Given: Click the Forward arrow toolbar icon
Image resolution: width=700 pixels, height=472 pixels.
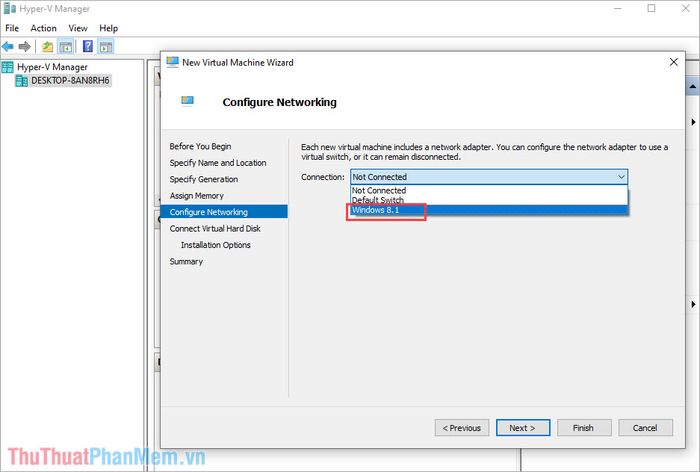Looking at the screenshot, I should pos(25,46).
